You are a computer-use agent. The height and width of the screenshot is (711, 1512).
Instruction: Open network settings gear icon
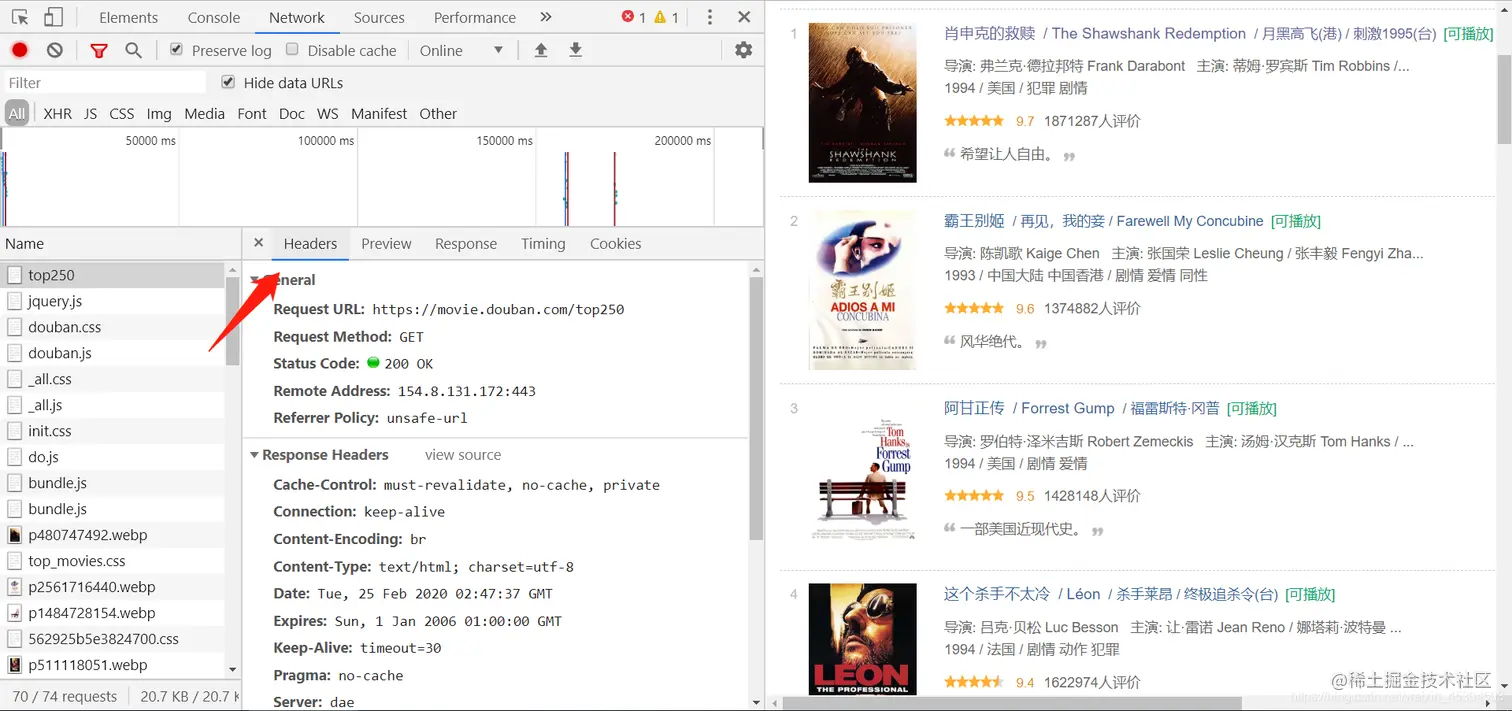743,50
